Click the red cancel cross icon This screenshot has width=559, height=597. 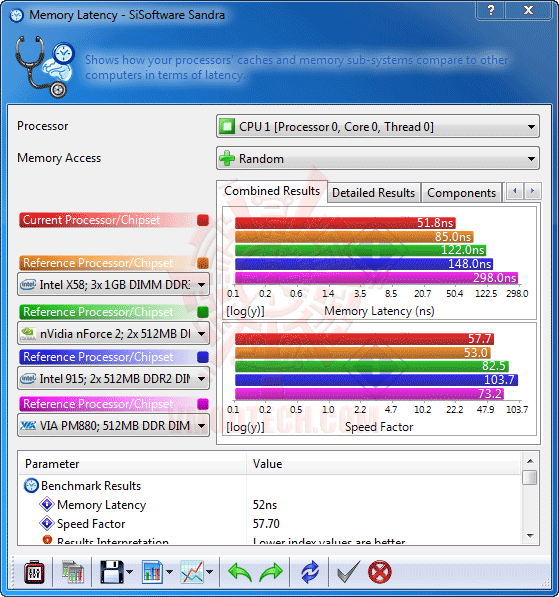click(x=380, y=572)
